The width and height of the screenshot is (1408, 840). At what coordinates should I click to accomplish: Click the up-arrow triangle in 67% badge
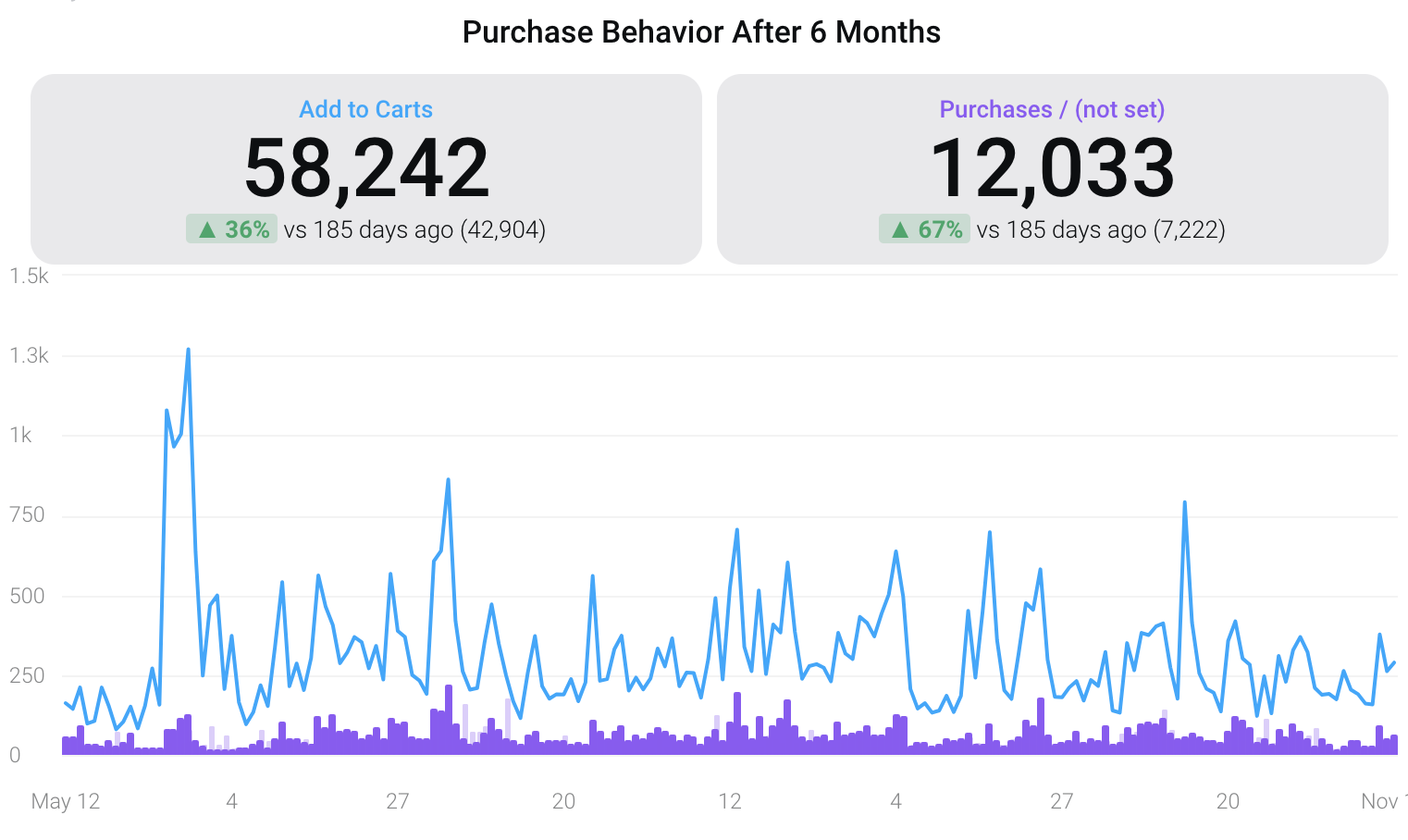tap(900, 229)
